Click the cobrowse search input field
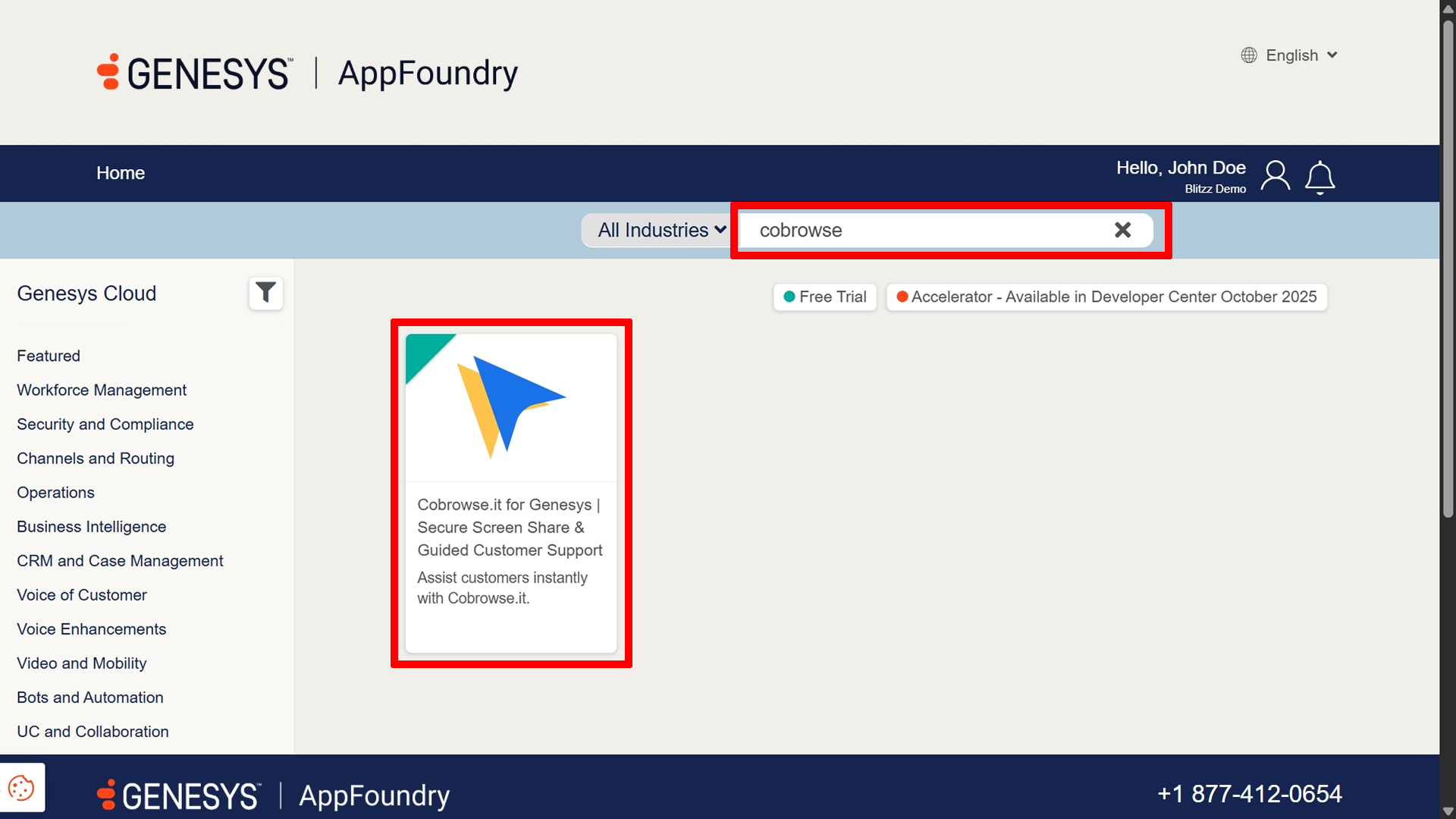Image resolution: width=1456 pixels, height=819 pixels. (x=925, y=230)
